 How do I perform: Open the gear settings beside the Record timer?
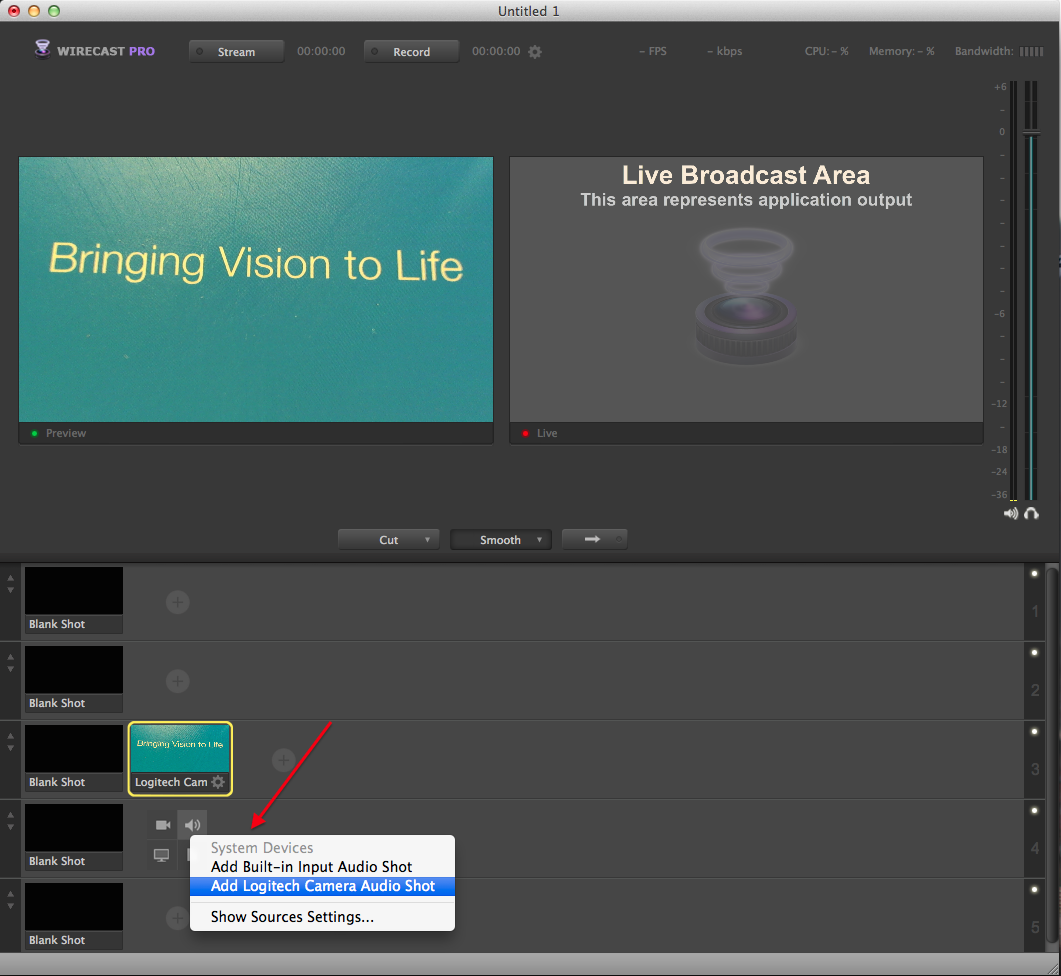click(x=535, y=51)
